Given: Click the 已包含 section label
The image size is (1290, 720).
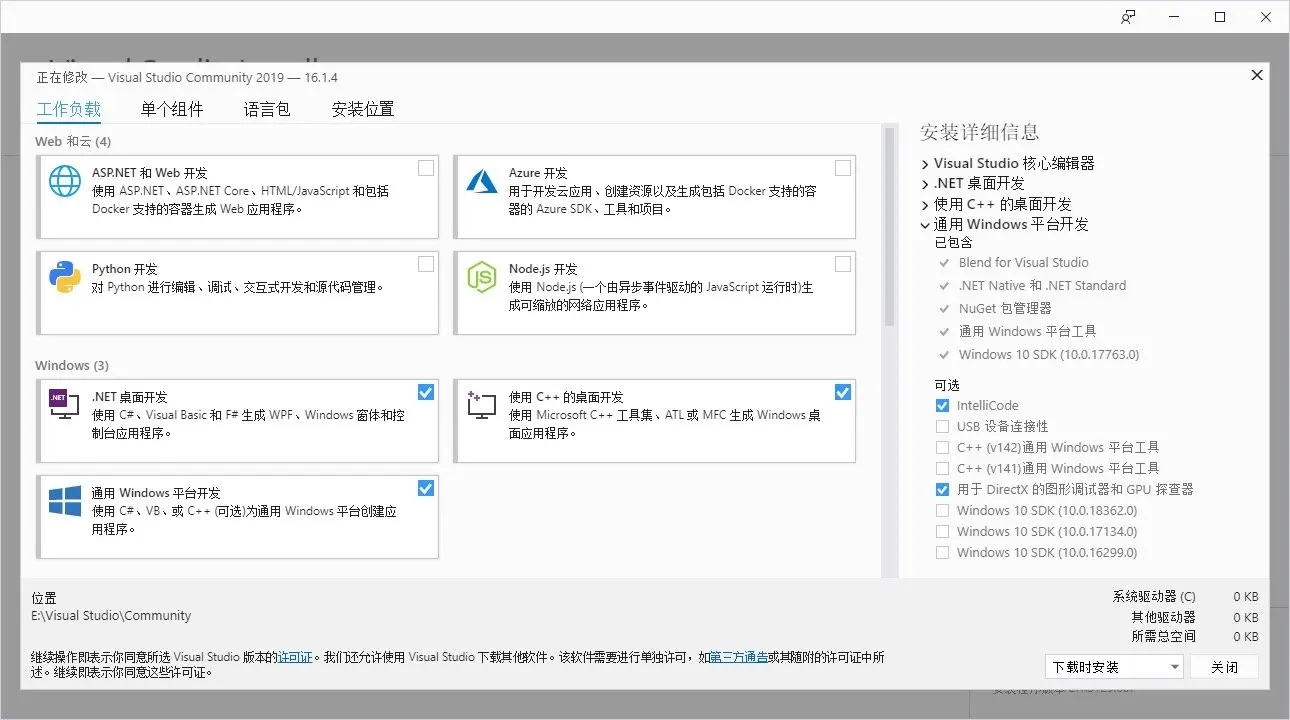Looking at the screenshot, I should [x=953, y=242].
